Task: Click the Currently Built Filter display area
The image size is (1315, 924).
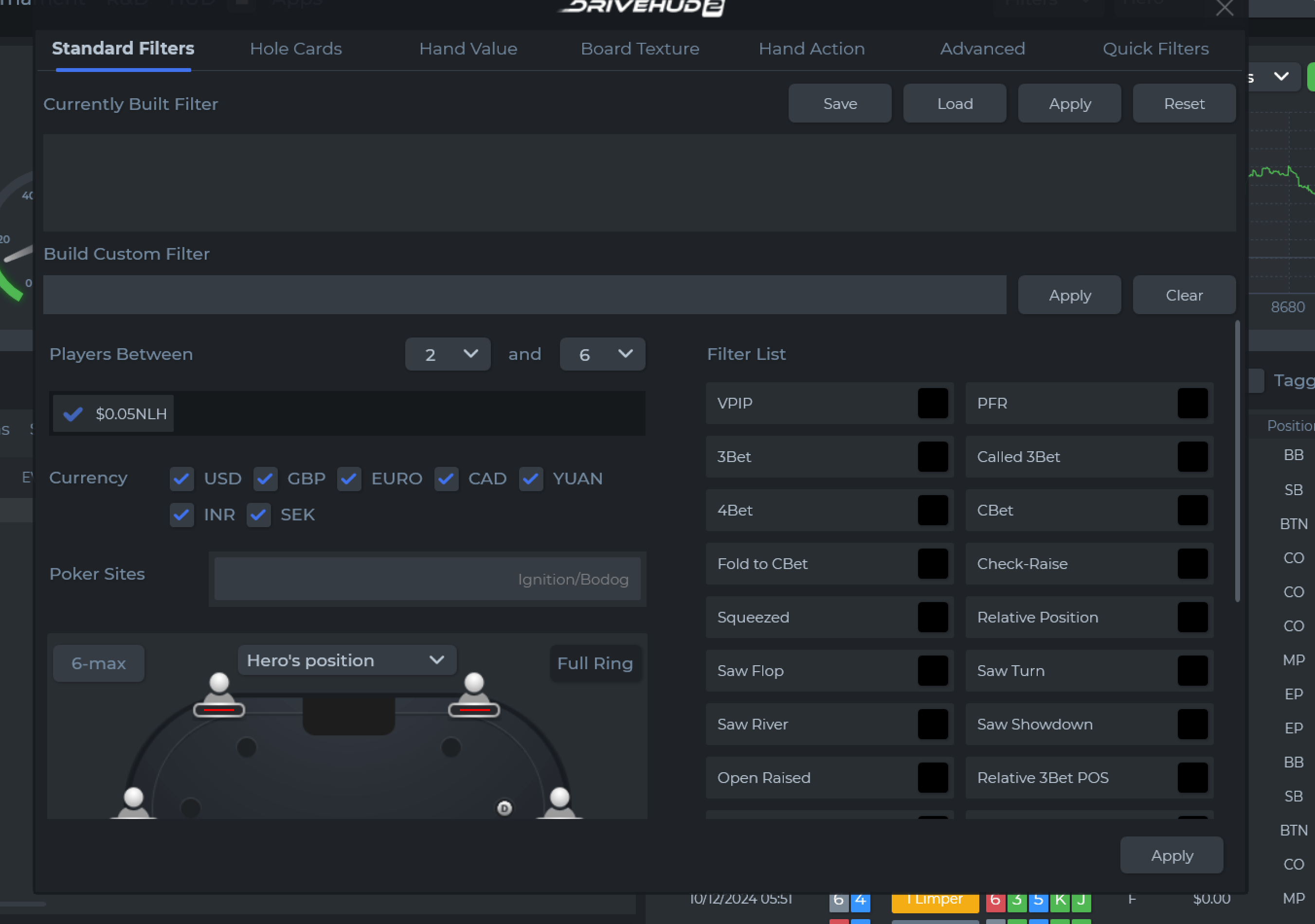Action: [639, 183]
